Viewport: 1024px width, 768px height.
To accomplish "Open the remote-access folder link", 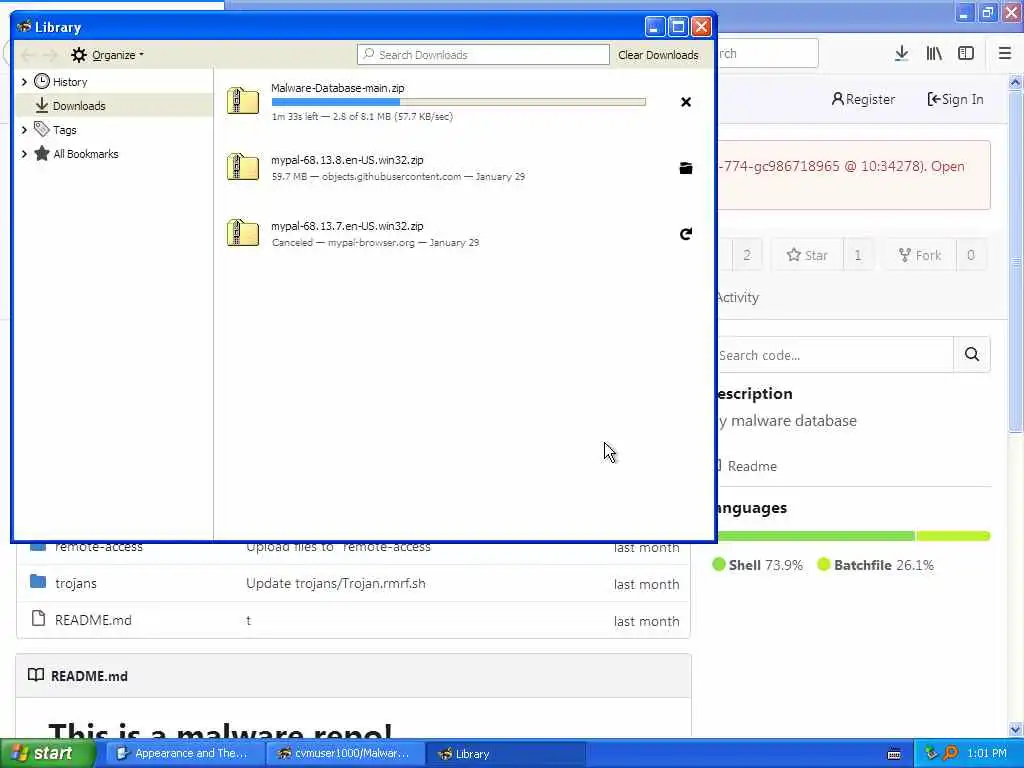I will pyautogui.click(x=99, y=547).
